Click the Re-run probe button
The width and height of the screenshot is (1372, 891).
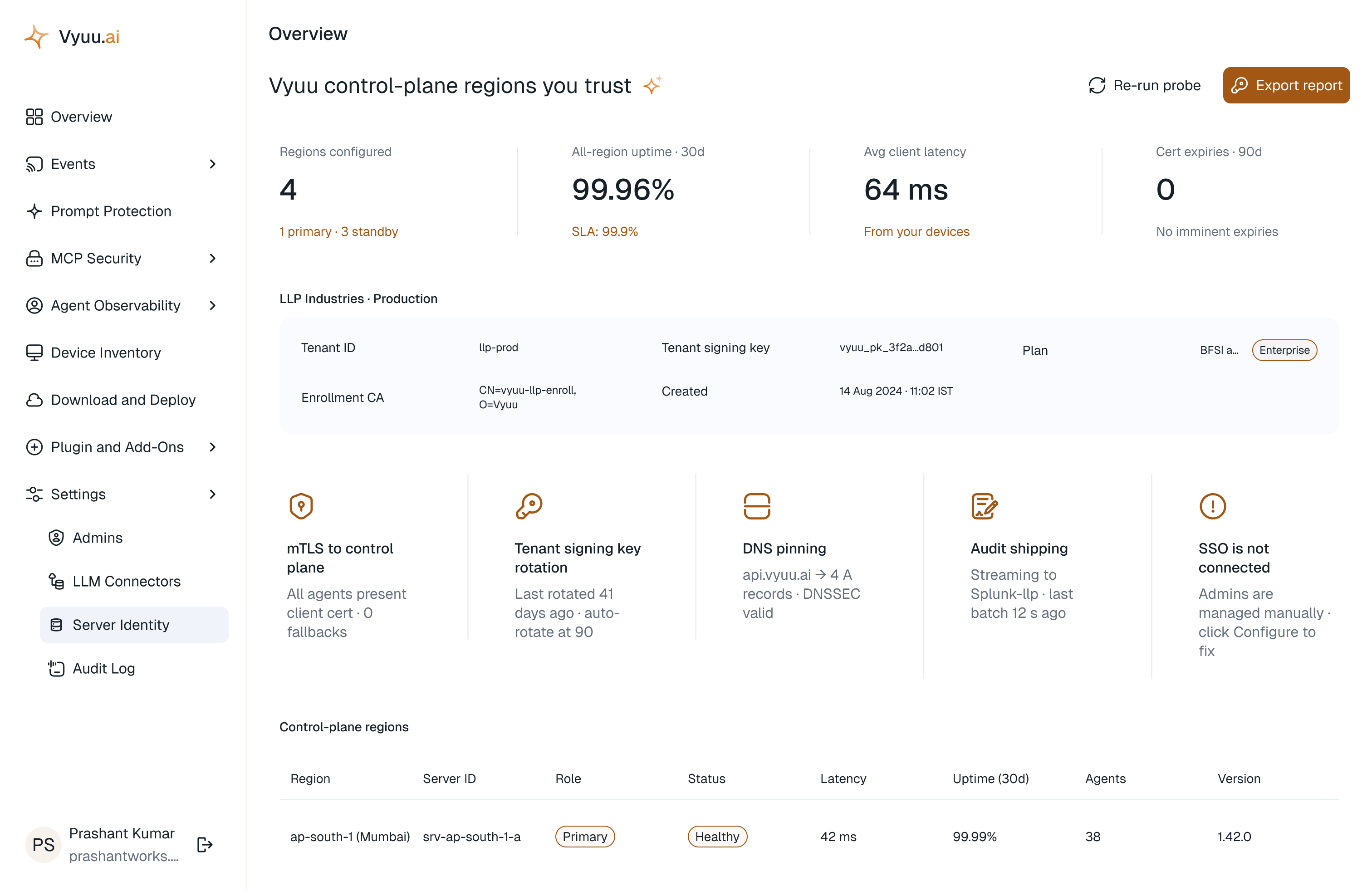[1144, 85]
